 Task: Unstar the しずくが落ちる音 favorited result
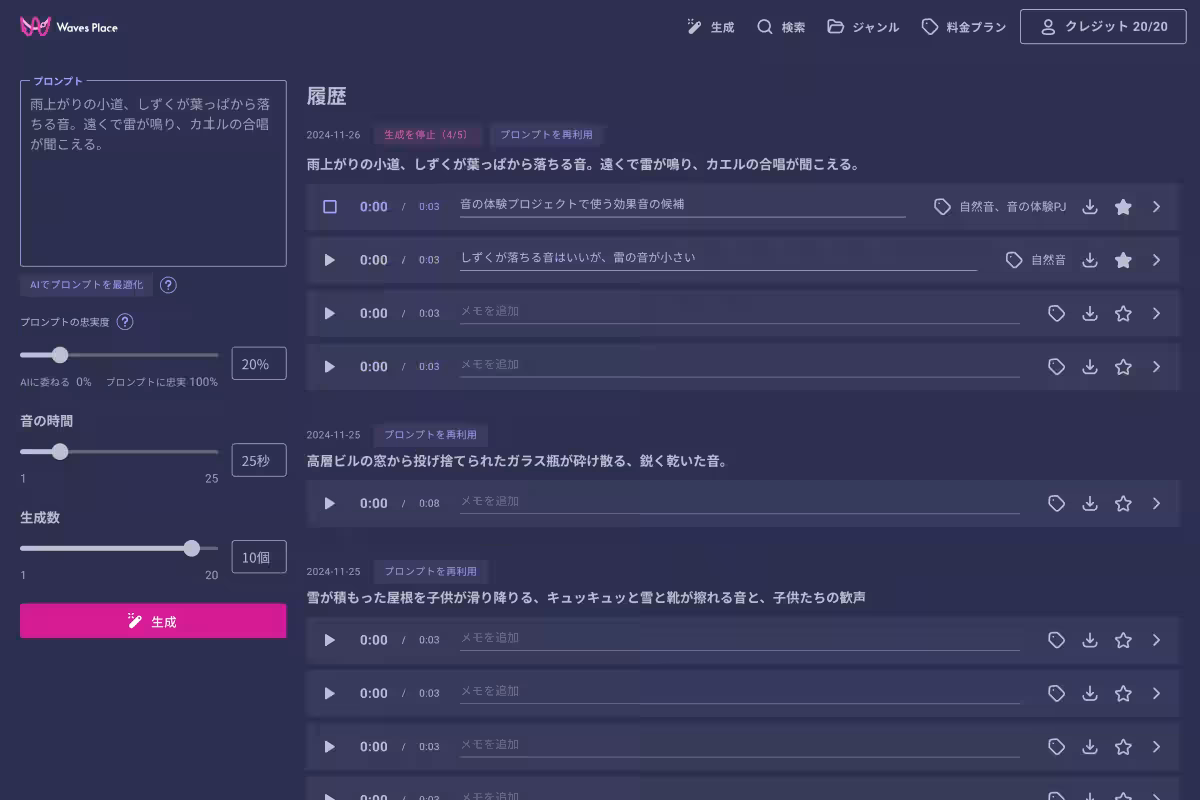pyautogui.click(x=1122, y=259)
